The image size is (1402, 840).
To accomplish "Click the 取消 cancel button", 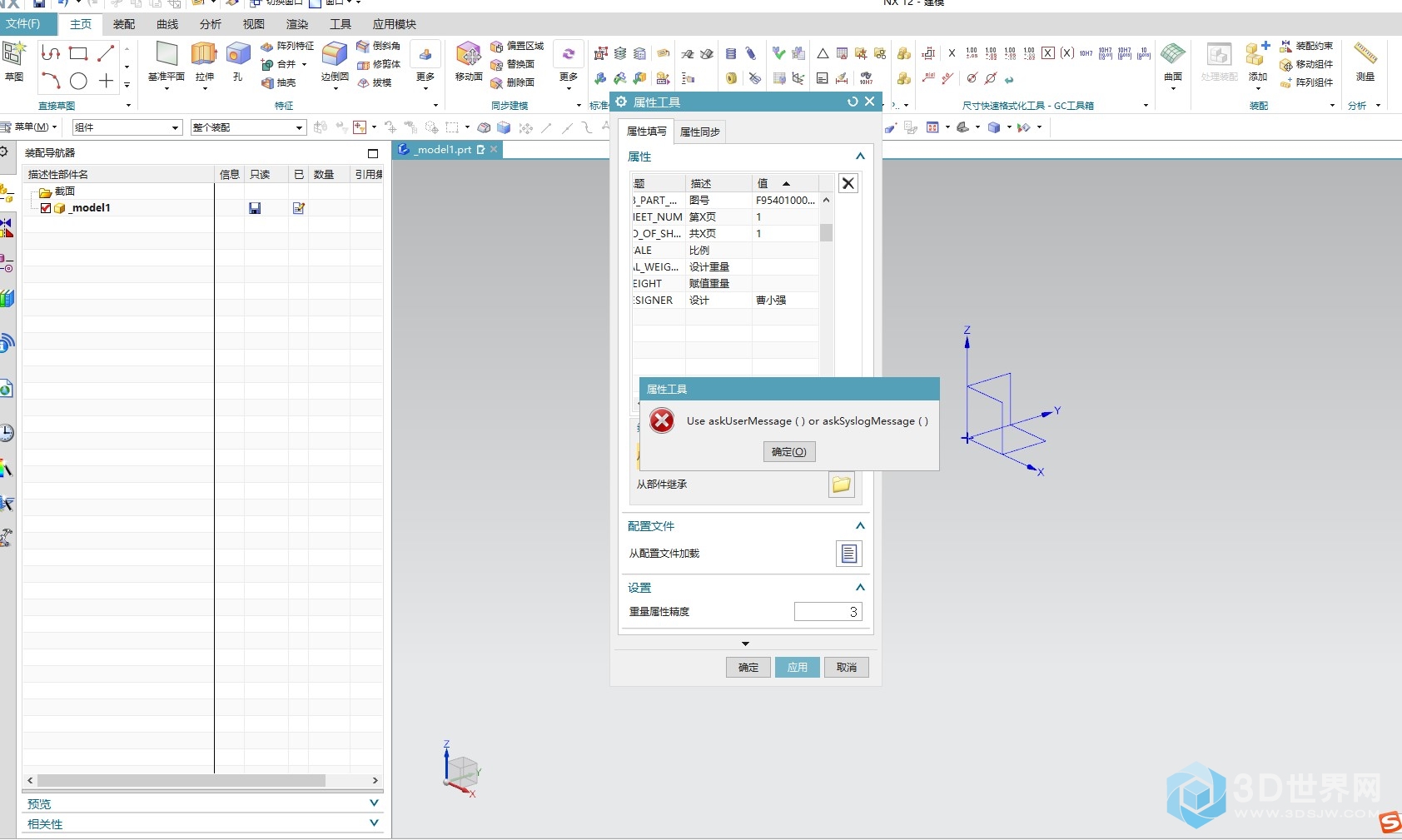I will click(x=847, y=668).
